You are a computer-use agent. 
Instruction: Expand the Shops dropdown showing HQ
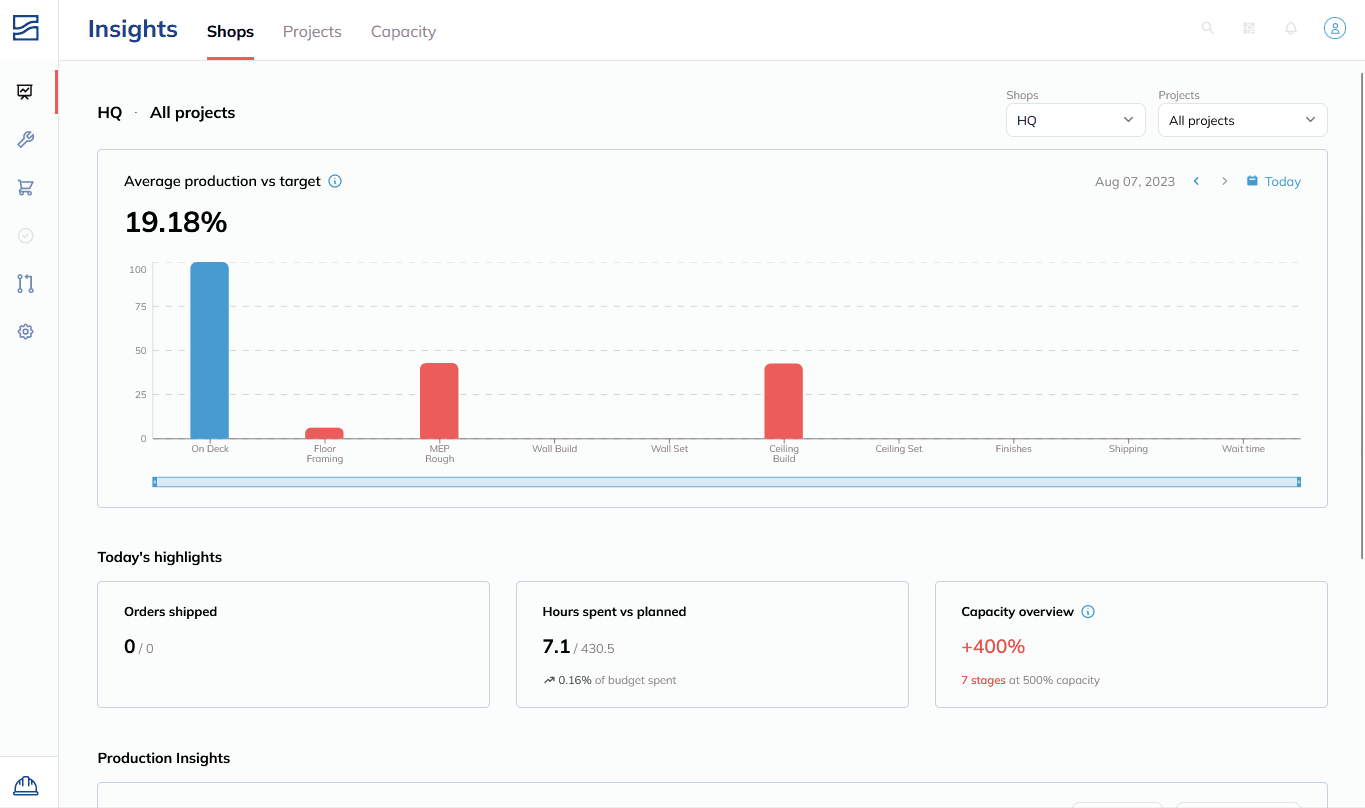[x=1075, y=120]
